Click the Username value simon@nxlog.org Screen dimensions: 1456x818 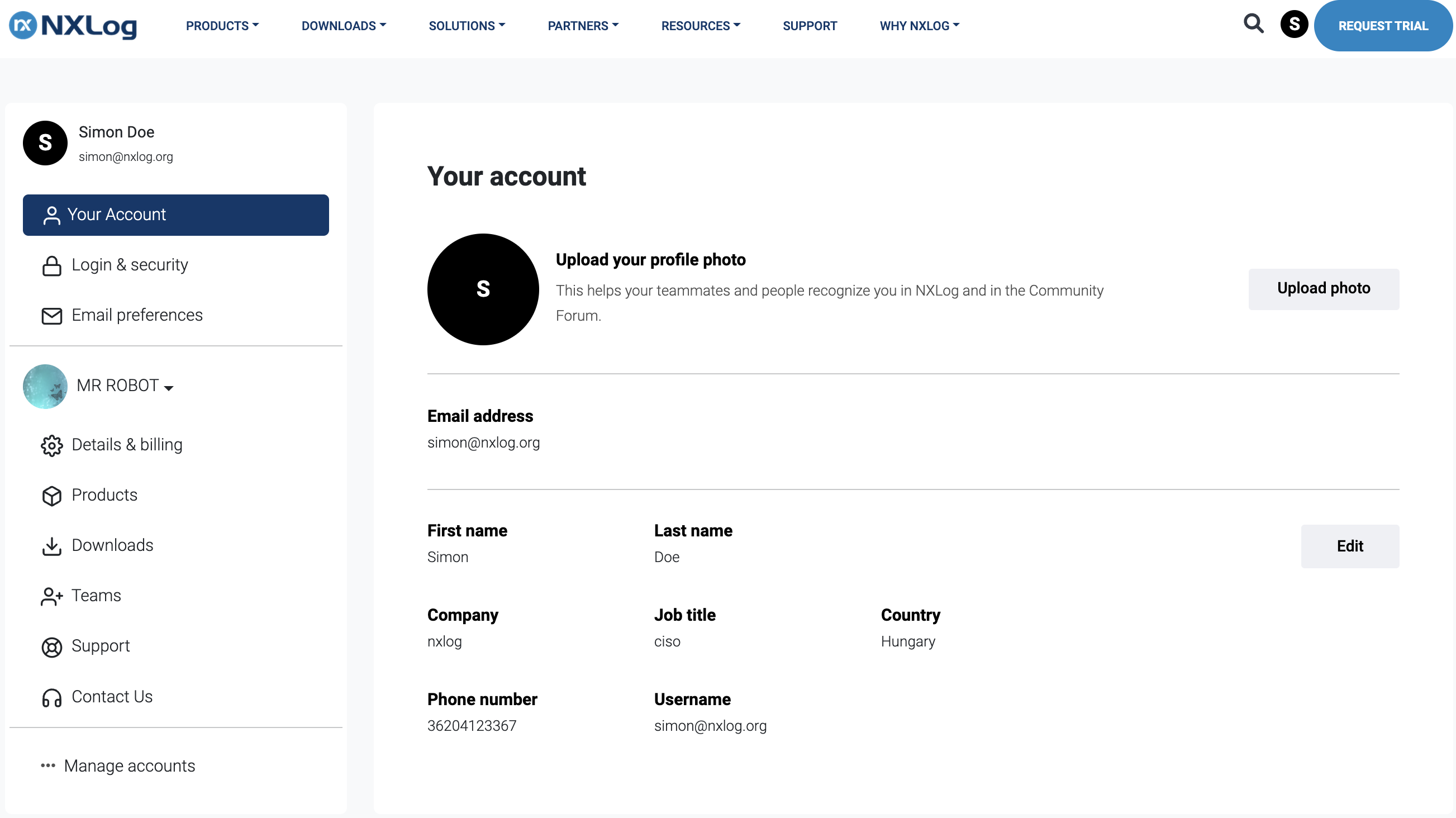pos(710,726)
